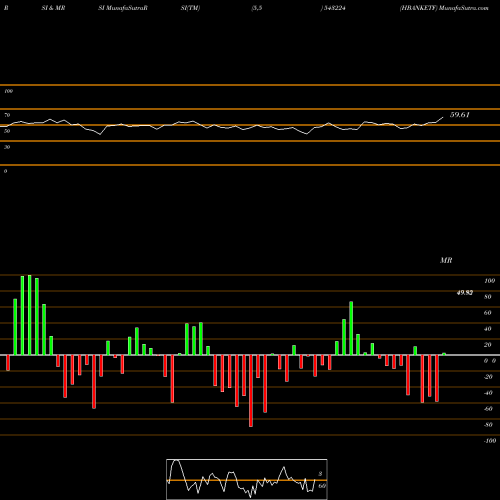Click the RSI axis label 70
The height and width of the screenshot is (500, 500).
[x=7, y=115]
